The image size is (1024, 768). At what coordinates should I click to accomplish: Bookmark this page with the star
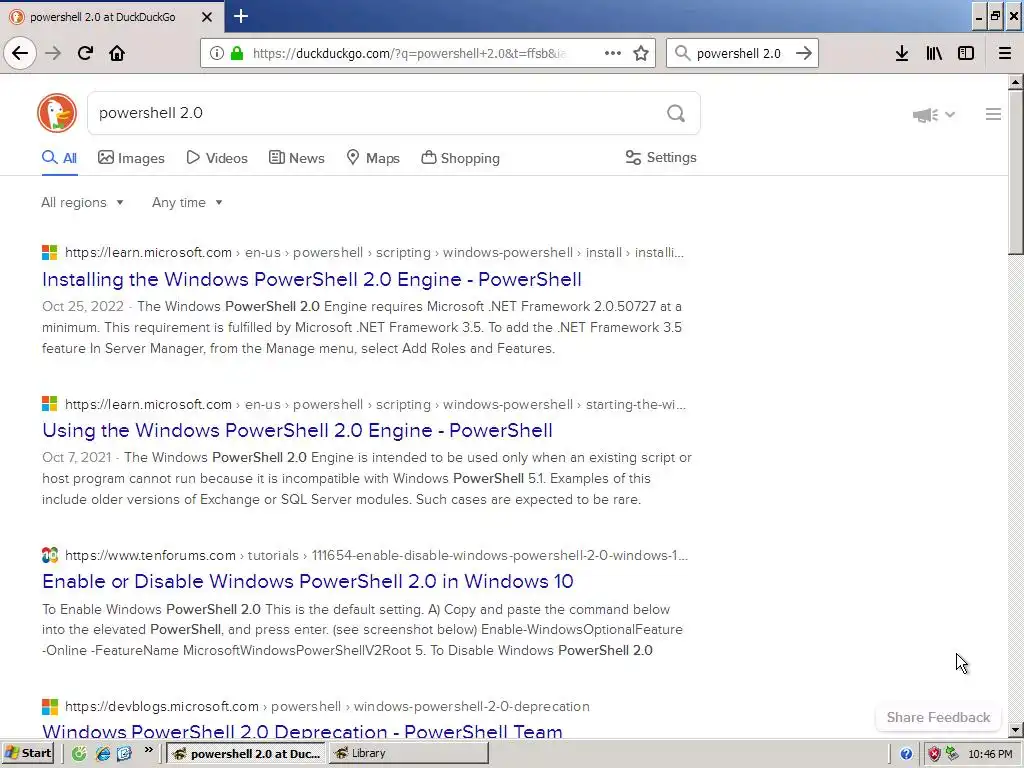click(x=641, y=53)
